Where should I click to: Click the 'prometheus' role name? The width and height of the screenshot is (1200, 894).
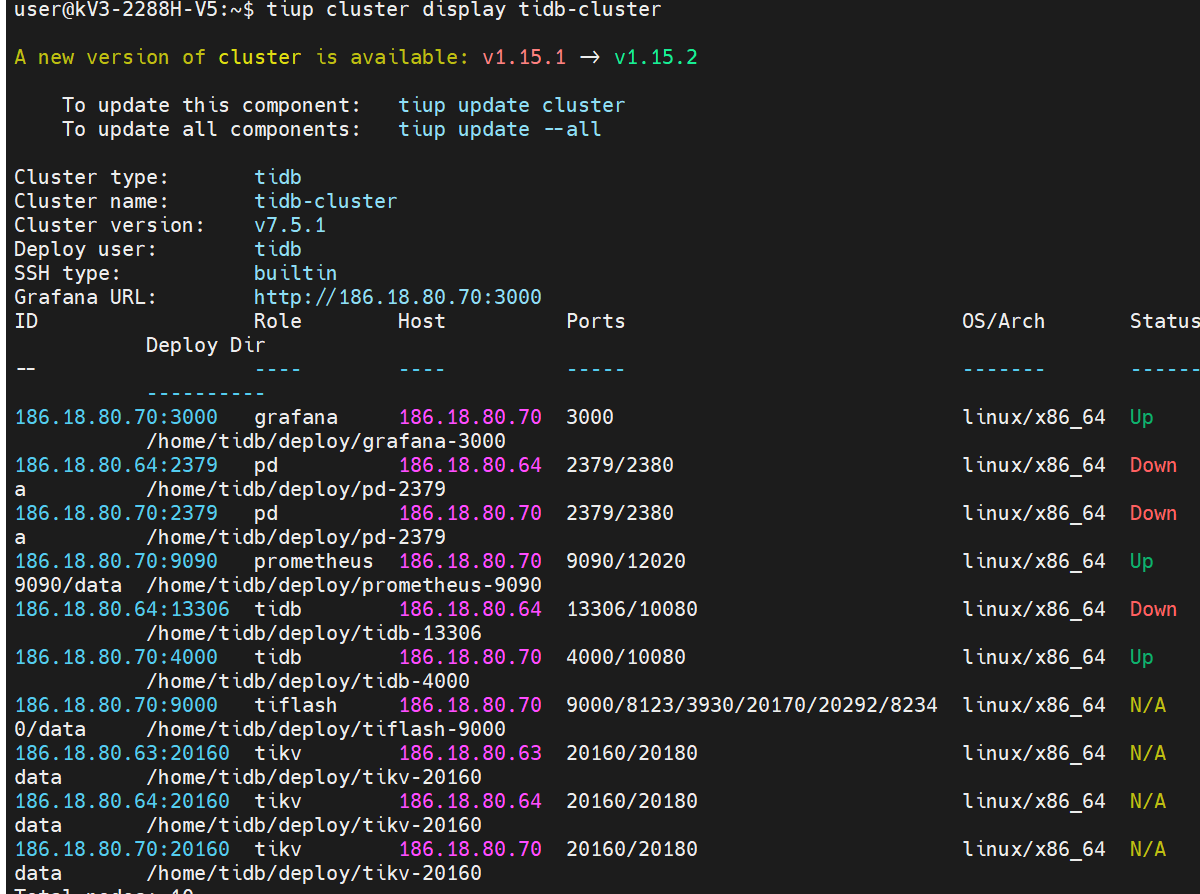314,561
